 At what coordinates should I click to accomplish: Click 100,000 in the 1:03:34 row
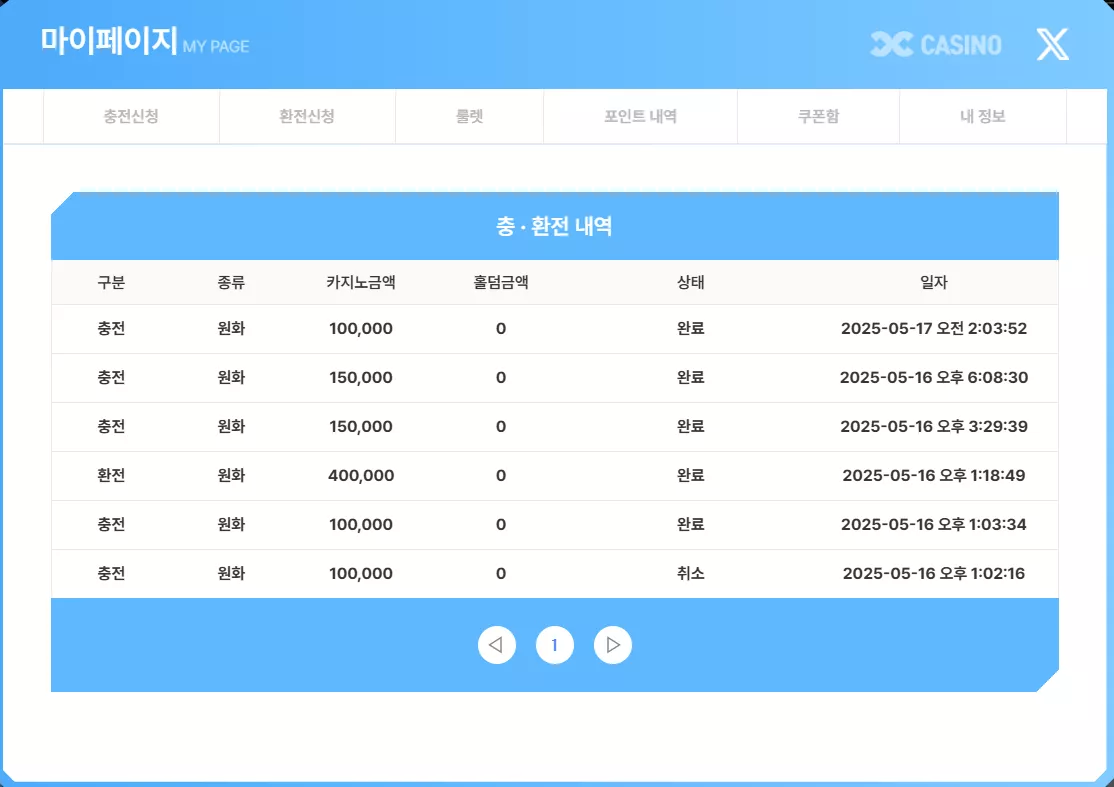click(361, 525)
